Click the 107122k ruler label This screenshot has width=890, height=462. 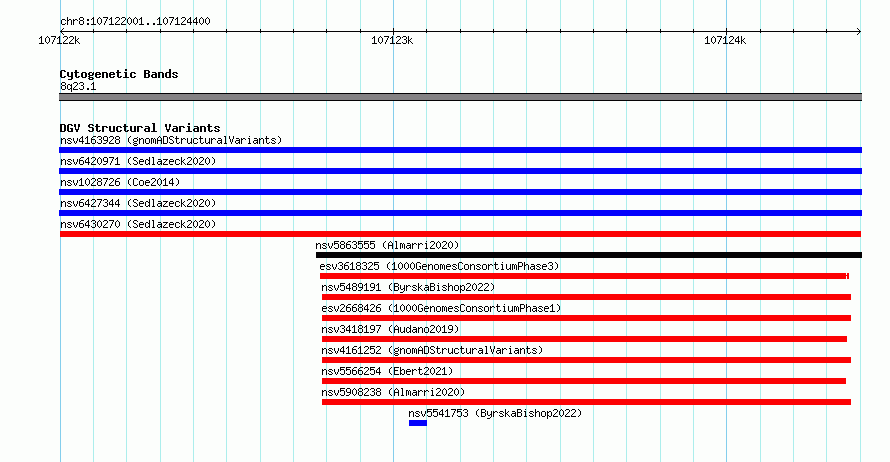click(59, 40)
